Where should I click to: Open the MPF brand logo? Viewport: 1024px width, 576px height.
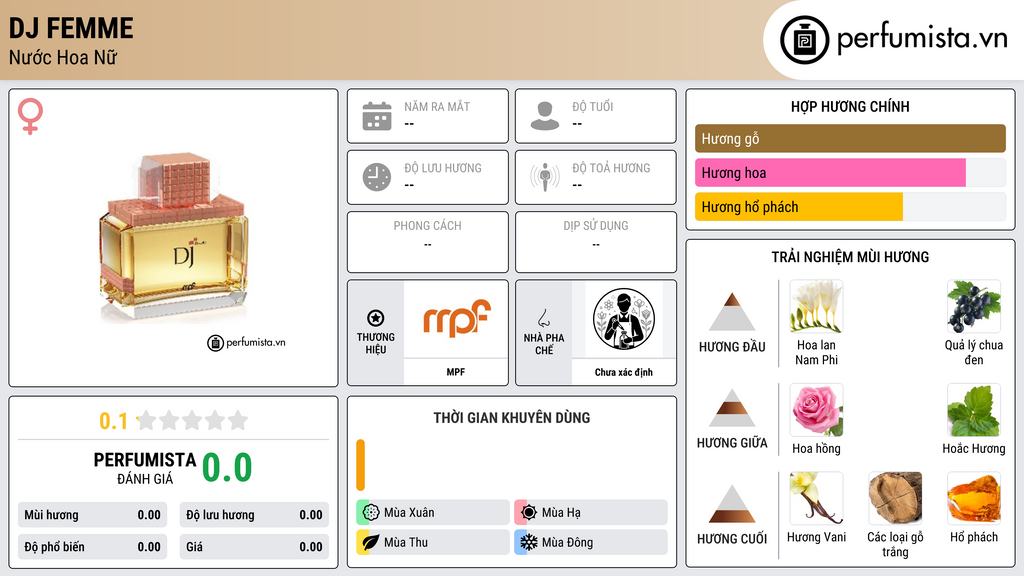(x=456, y=319)
